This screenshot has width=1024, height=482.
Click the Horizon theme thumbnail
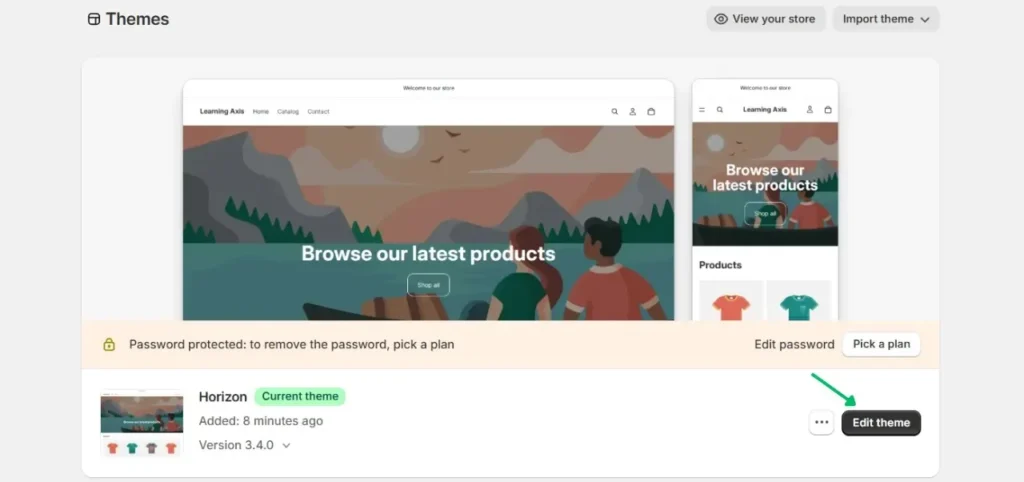142,423
